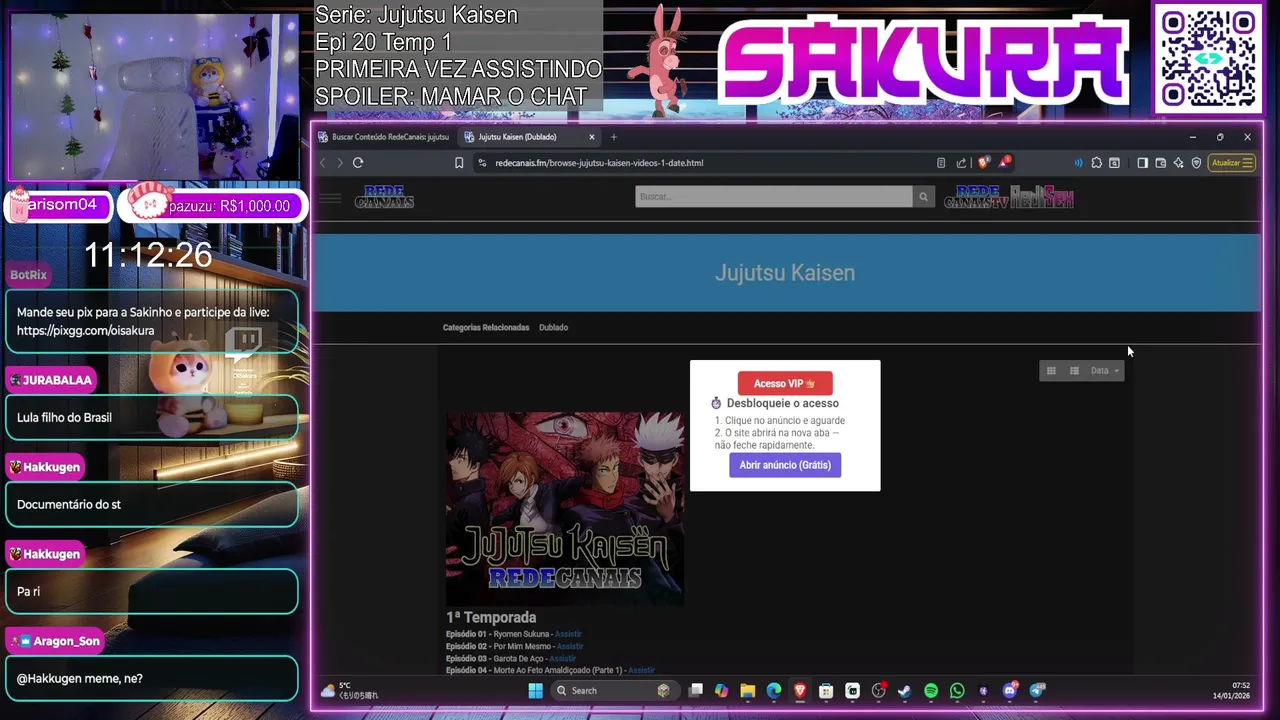Open Telegram from the taskbar
Viewport: 1280px width, 720px height.
pyautogui.click(x=1037, y=691)
